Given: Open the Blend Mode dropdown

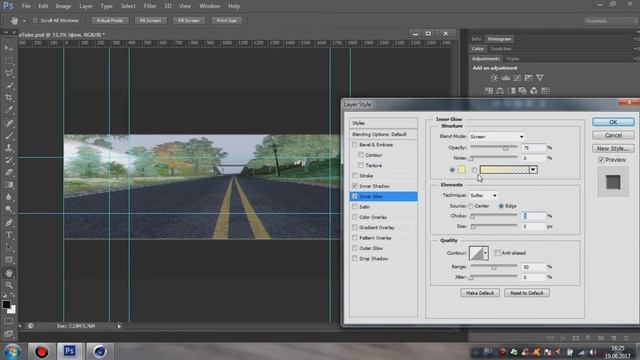Looking at the screenshot, I should 497,137.
